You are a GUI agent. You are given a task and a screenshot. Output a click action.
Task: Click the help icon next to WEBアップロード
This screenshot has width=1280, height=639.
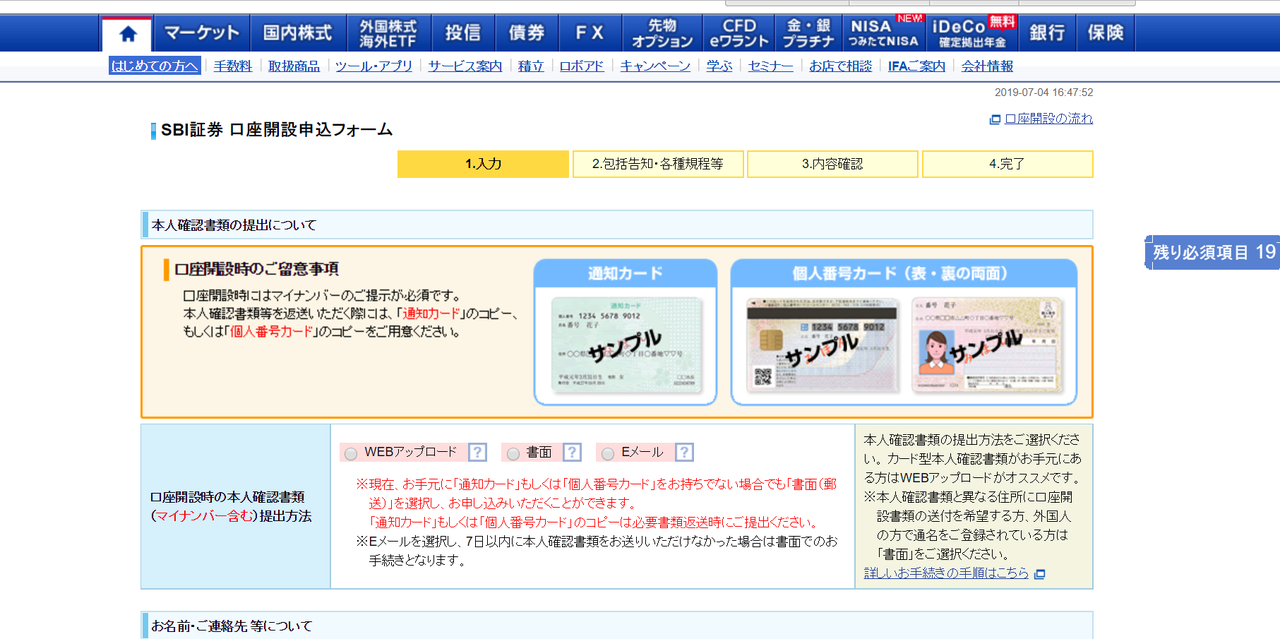(x=477, y=452)
